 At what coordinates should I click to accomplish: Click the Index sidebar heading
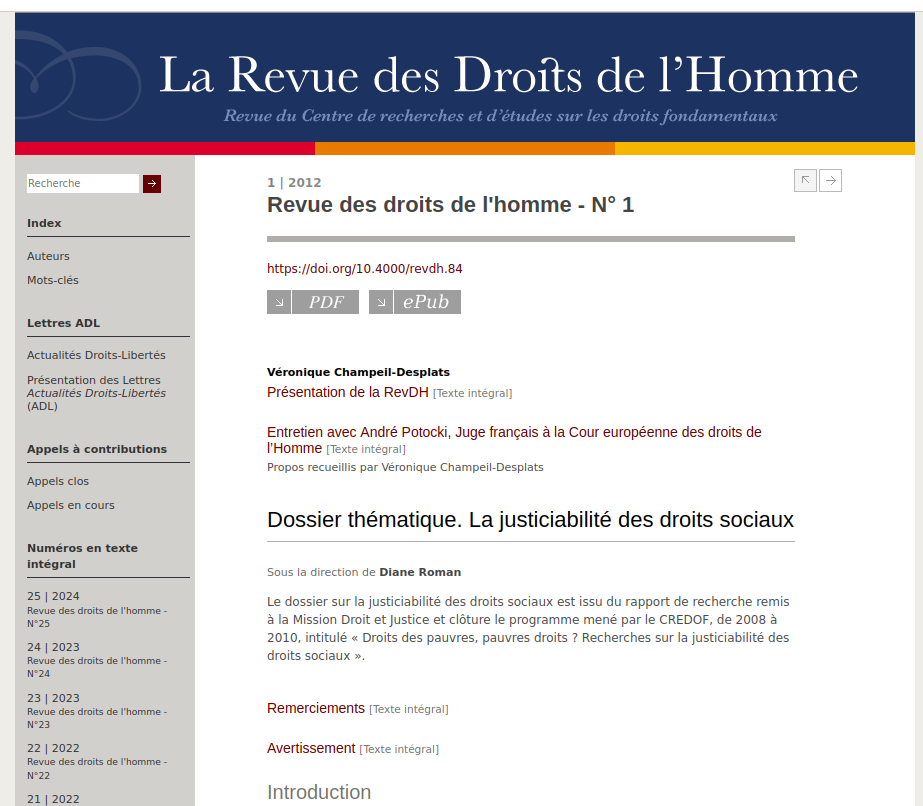click(44, 223)
